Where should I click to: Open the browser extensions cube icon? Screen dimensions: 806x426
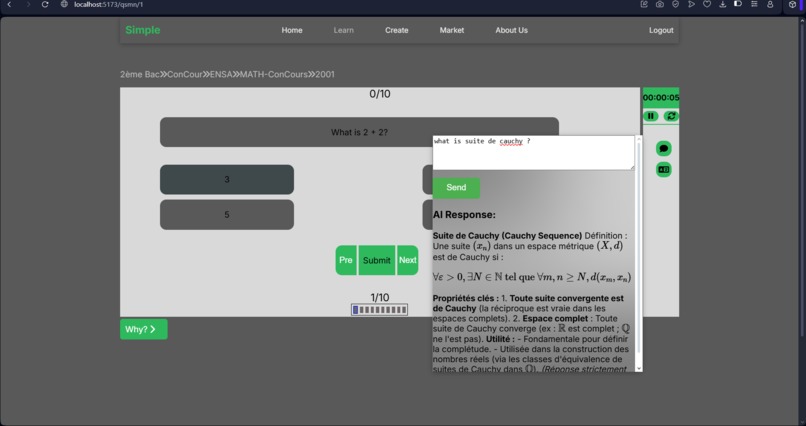click(x=792, y=5)
